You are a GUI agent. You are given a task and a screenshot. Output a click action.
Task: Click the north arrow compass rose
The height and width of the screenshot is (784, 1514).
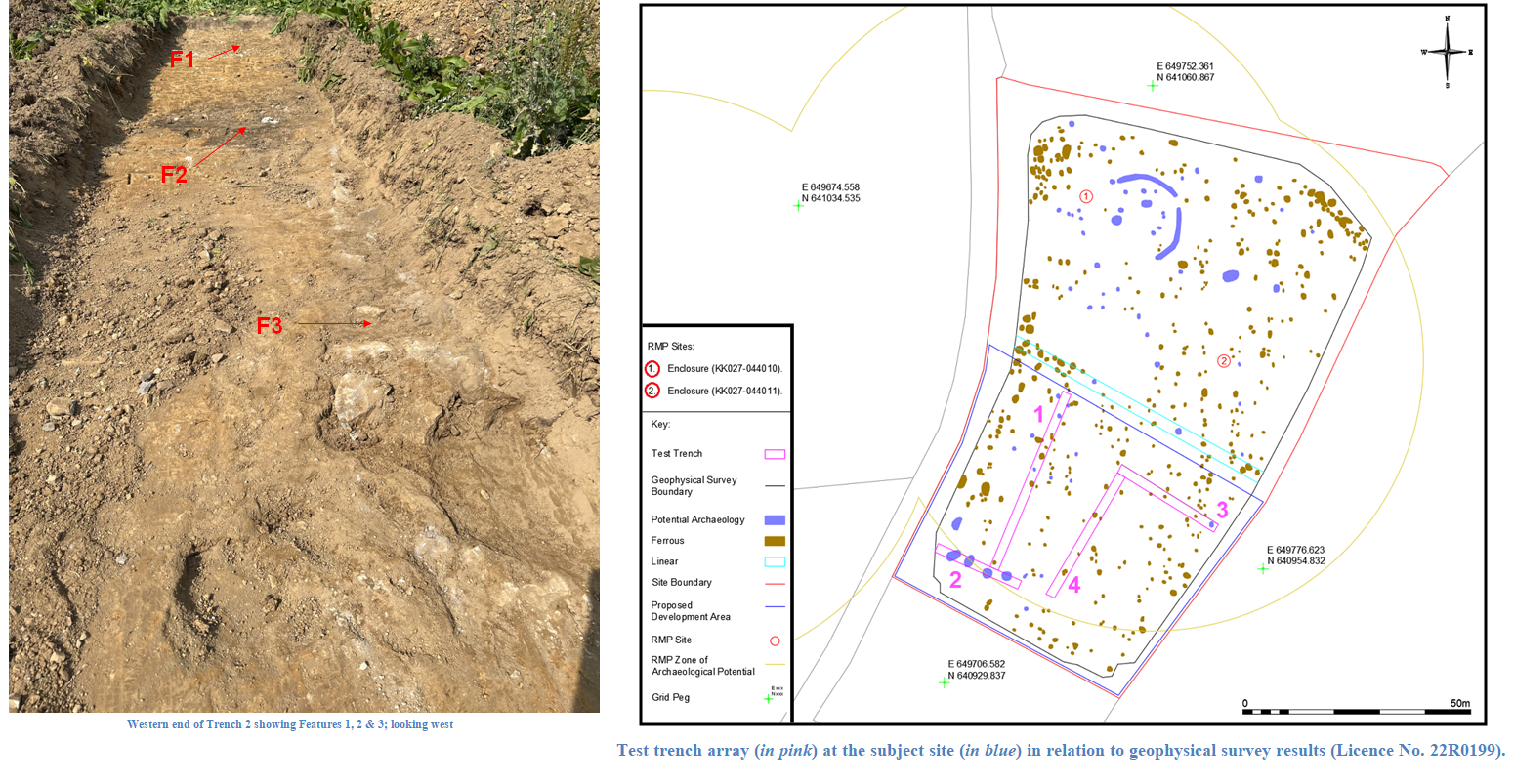tap(1447, 52)
